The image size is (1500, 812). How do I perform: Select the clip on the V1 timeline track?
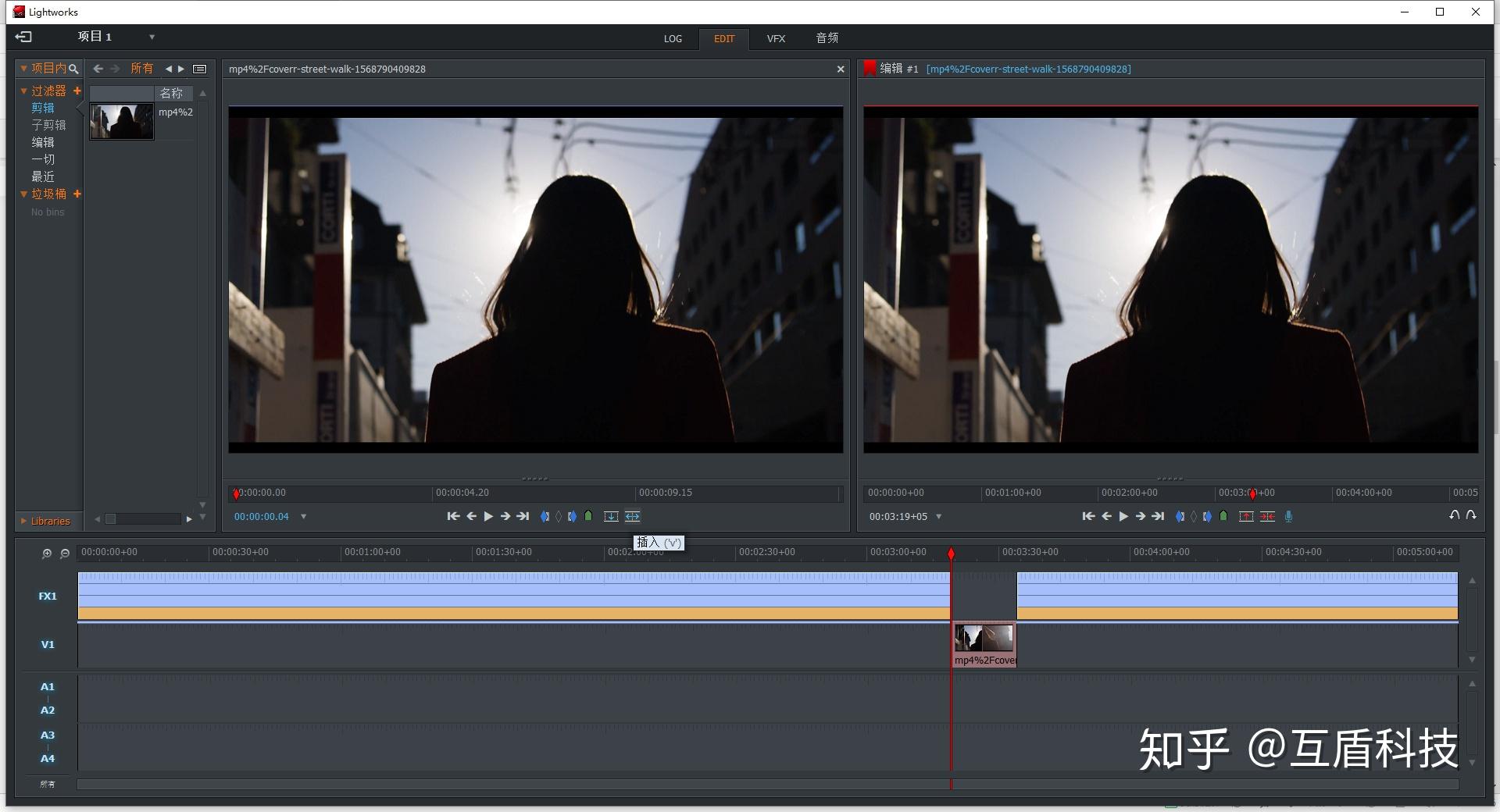[984, 645]
